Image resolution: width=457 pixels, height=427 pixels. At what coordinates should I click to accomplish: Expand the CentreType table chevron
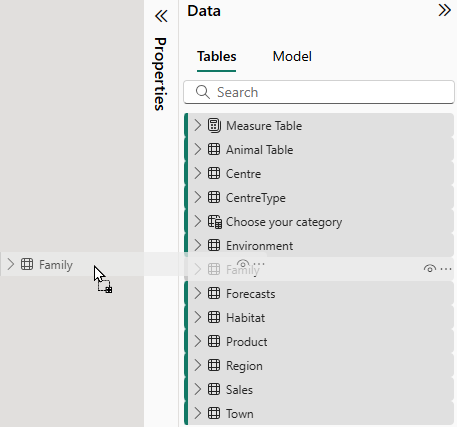click(198, 198)
